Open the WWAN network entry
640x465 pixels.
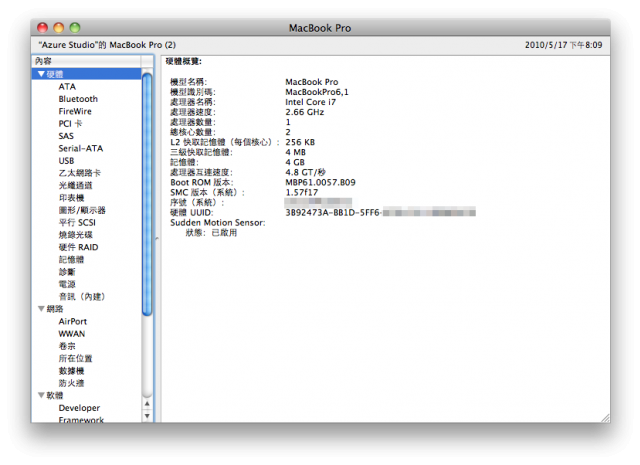click(72, 334)
